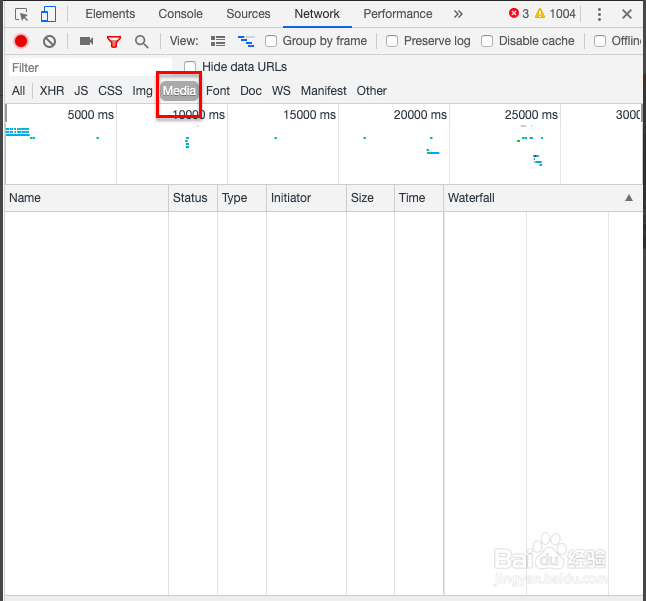The height and width of the screenshot is (601, 646).
Task: Toggle the device toolbar icon
Action: (x=48, y=14)
